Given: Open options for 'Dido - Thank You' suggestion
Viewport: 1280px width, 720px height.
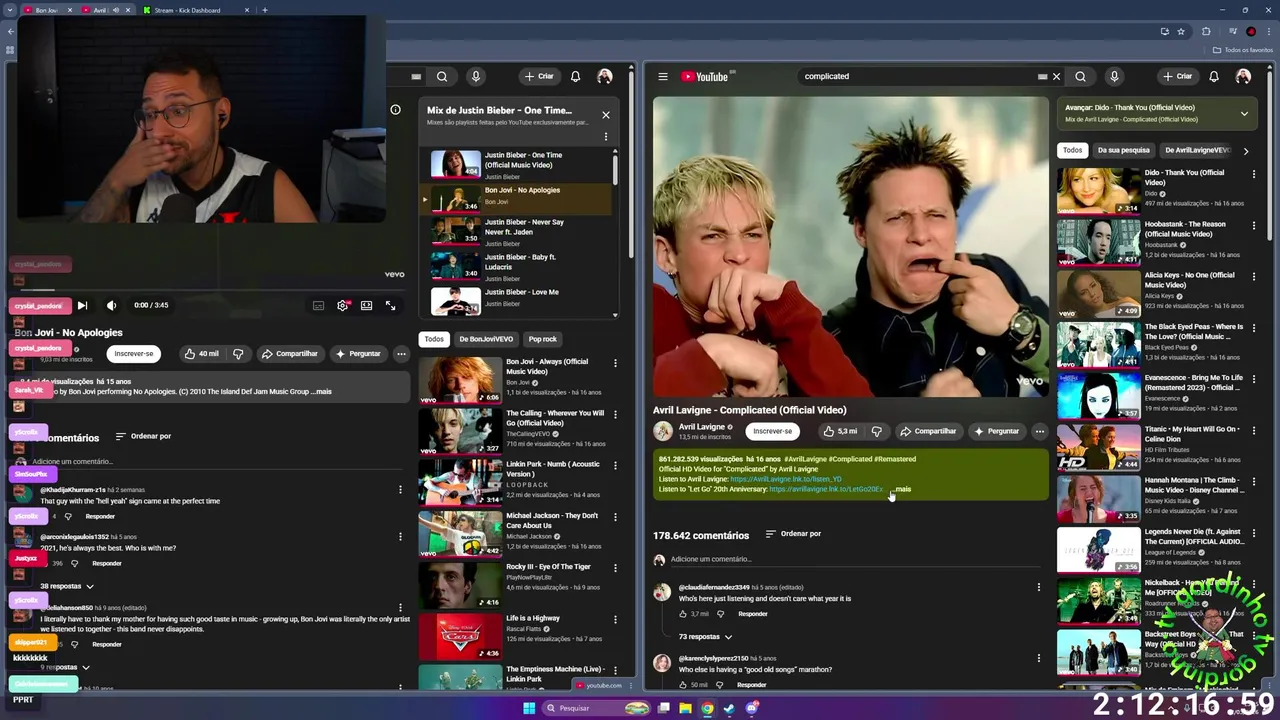Looking at the screenshot, I should tap(1253, 174).
